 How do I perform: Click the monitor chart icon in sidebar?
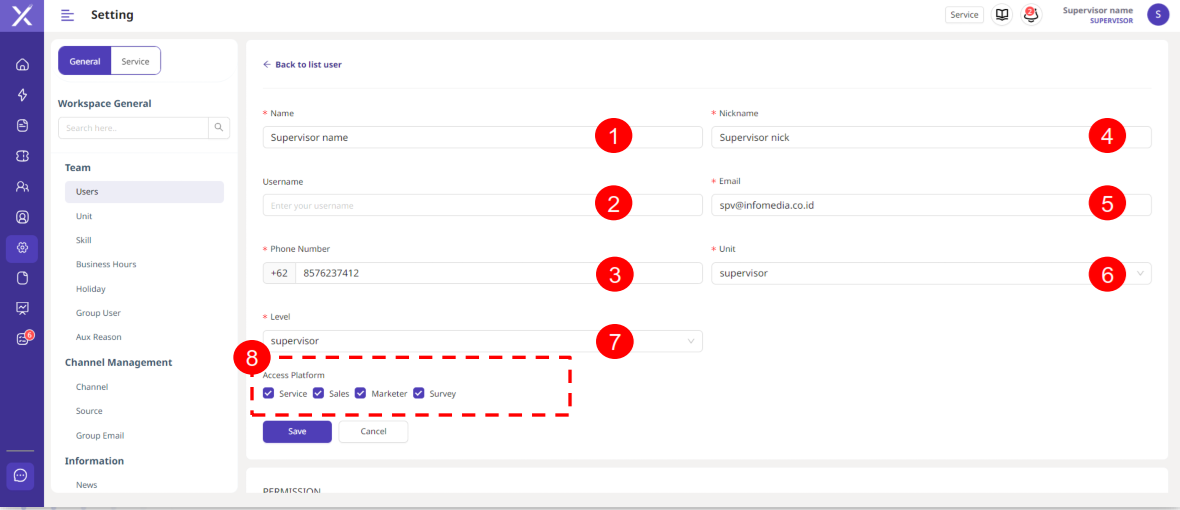(22, 308)
